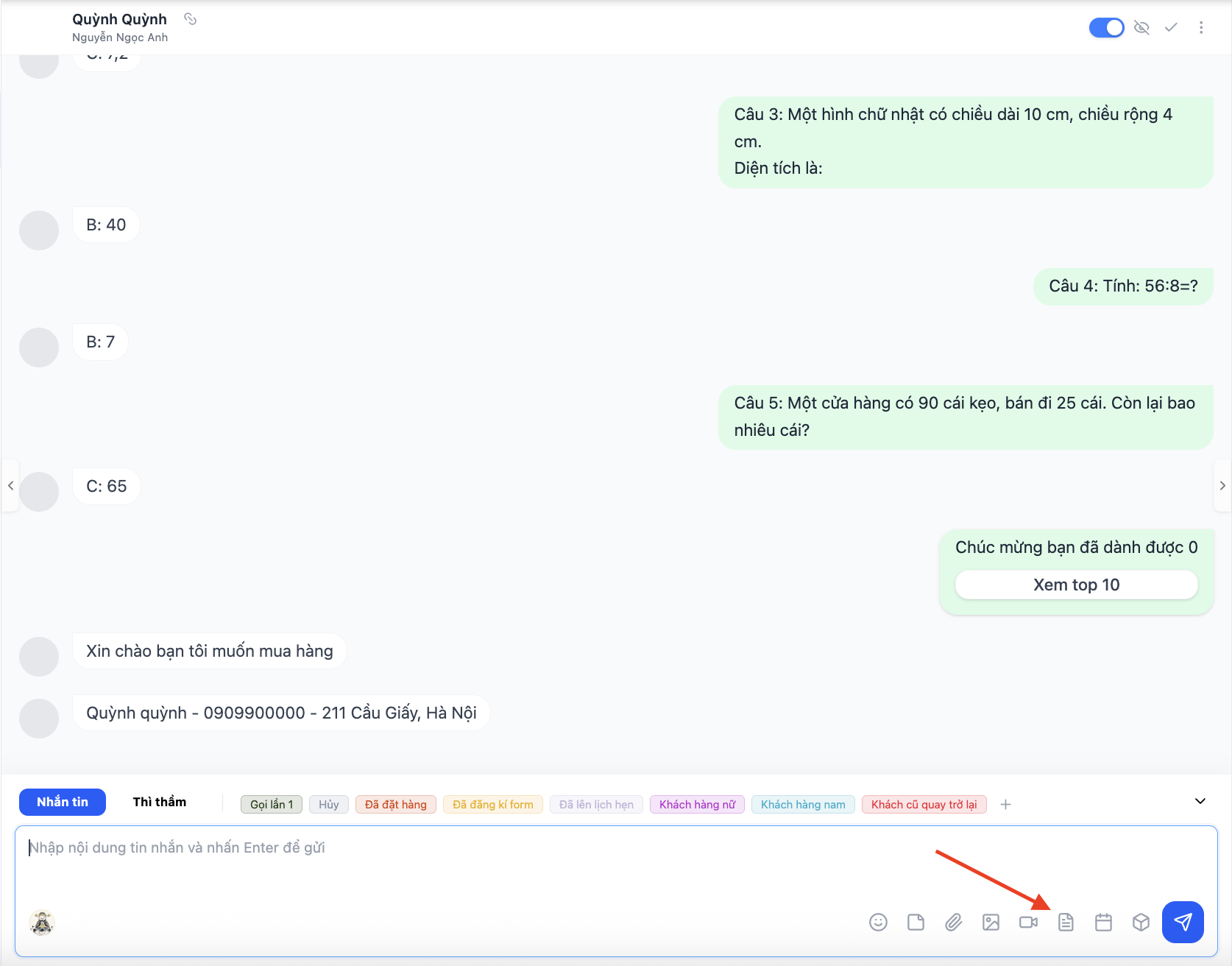The width and height of the screenshot is (1232, 966).
Task: Click the video camera icon
Action: click(x=1028, y=922)
